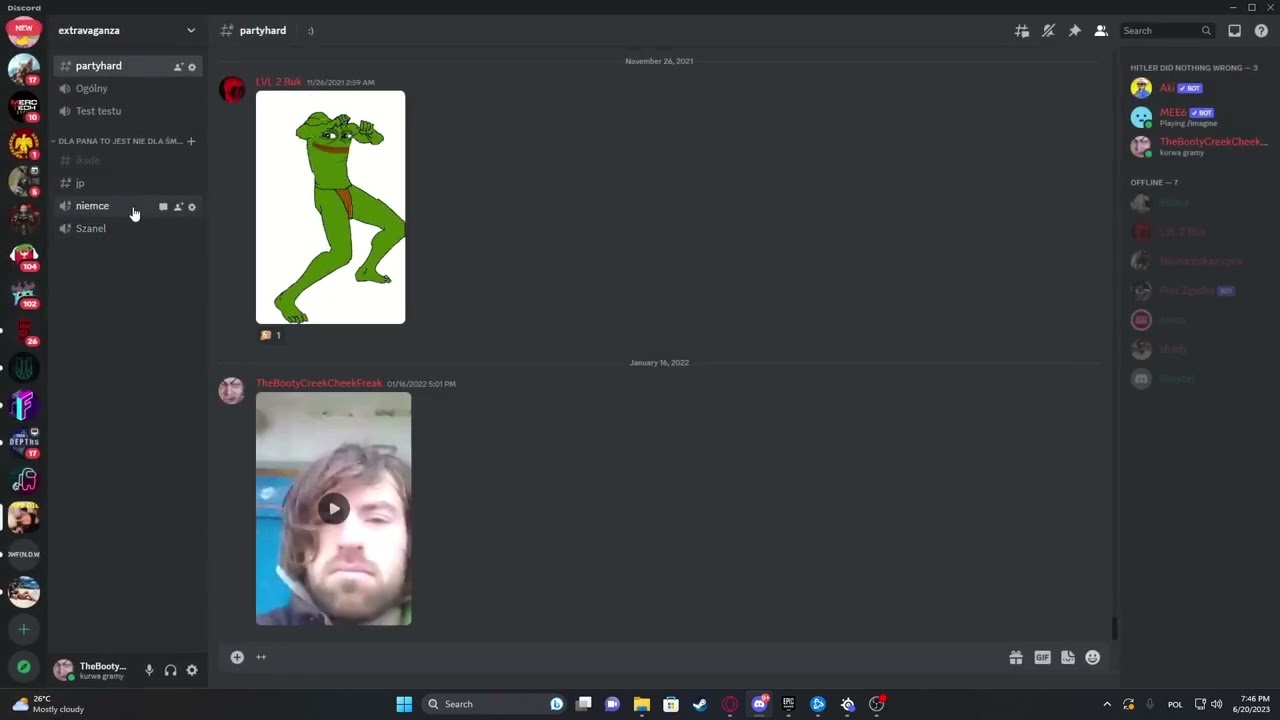Send a gift with gift icon
The image size is (1280, 720).
[x=1016, y=657]
